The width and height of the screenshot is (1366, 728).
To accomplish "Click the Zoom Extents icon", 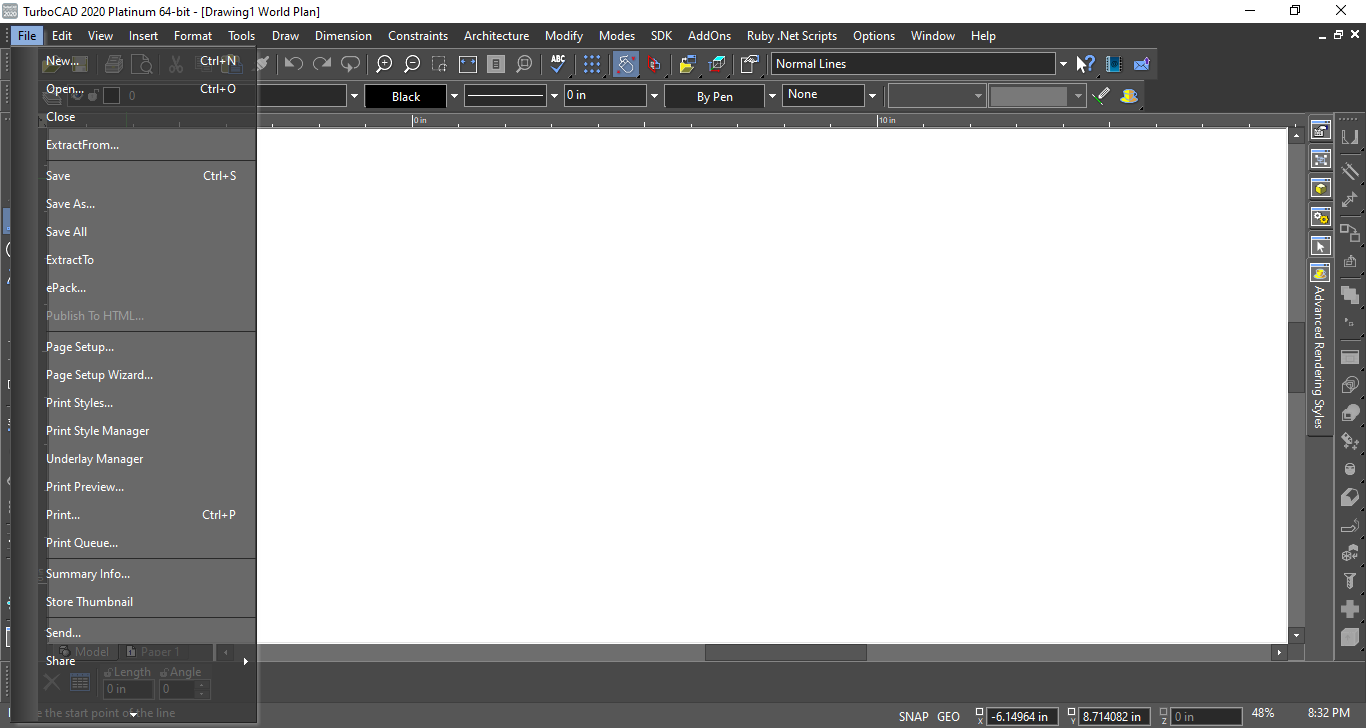I will 468,64.
